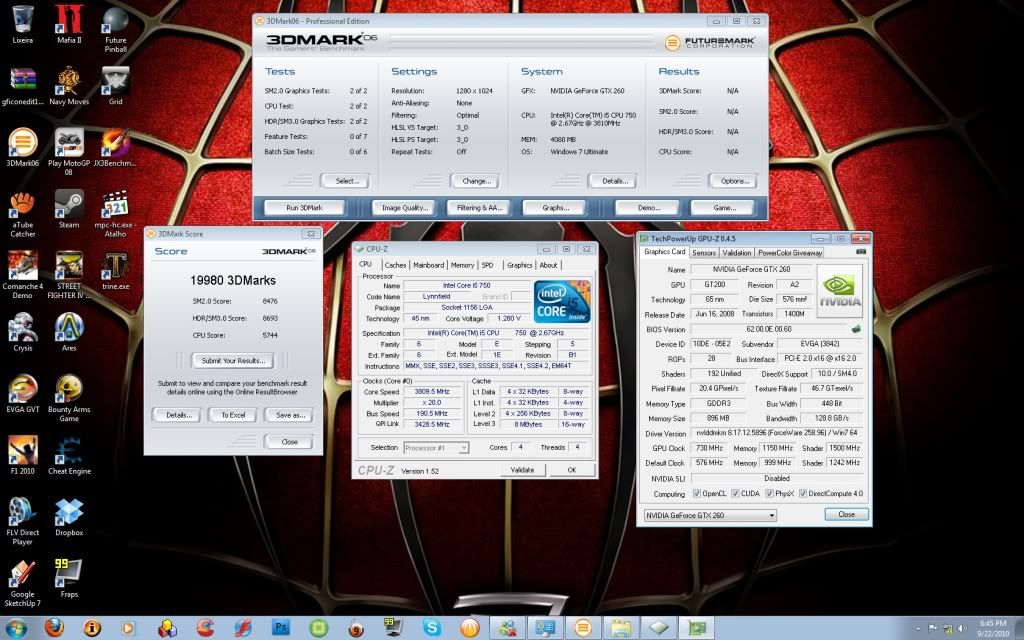This screenshot has width=1024, height=640.
Task: Open the Processor #1 selection dropdown
Action: tap(436, 448)
